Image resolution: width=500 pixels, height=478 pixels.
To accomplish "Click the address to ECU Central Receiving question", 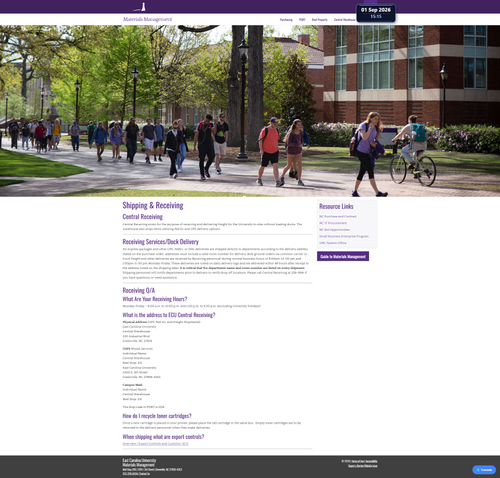I will [x=169, y=315].
